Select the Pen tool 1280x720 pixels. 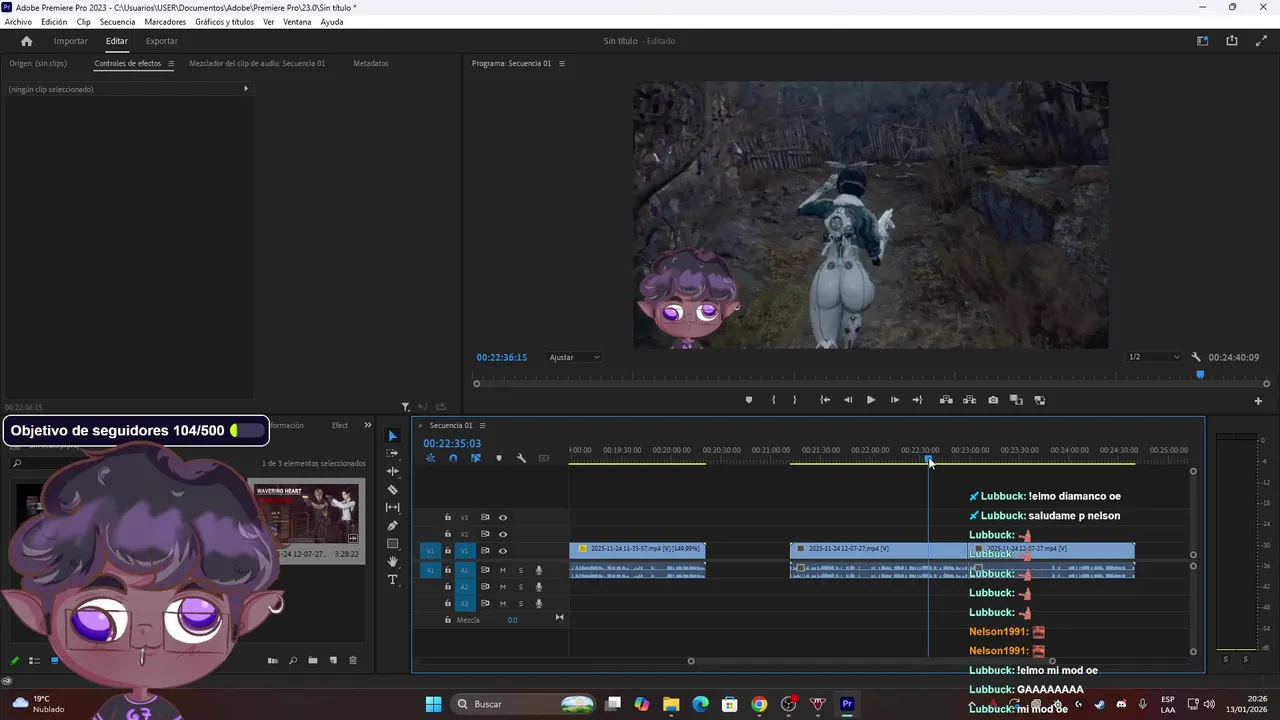point(393,525)
